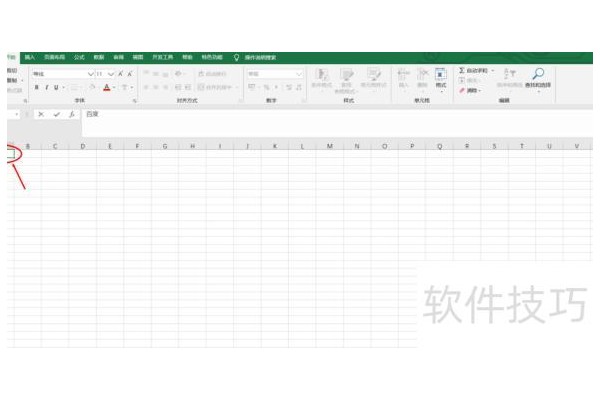This screenshot has height=400, width=600.
Task: Click the cell borders icon
Action: coord(74,87)
